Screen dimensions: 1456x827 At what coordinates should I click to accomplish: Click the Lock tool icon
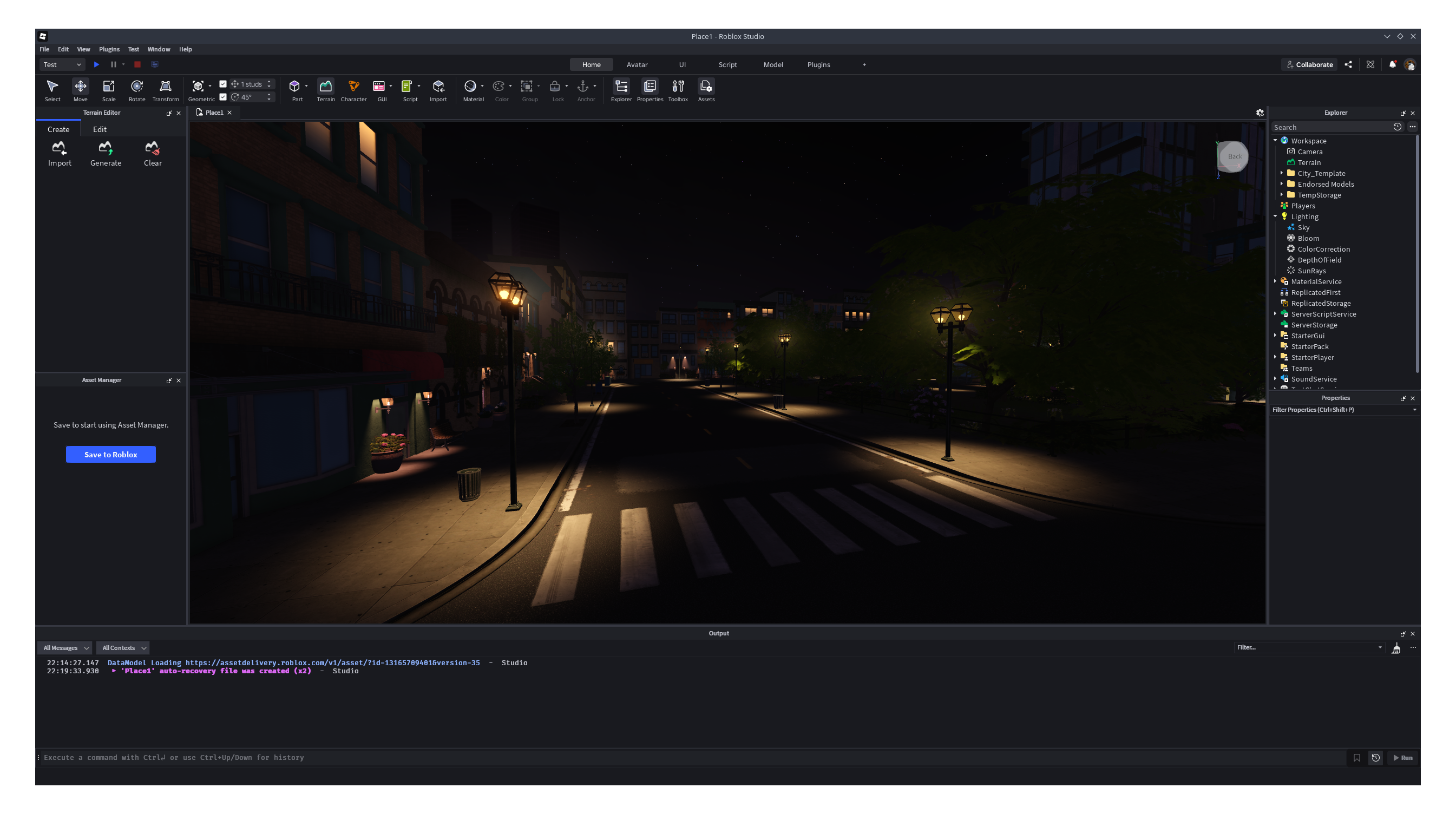[x=555, y=87]
